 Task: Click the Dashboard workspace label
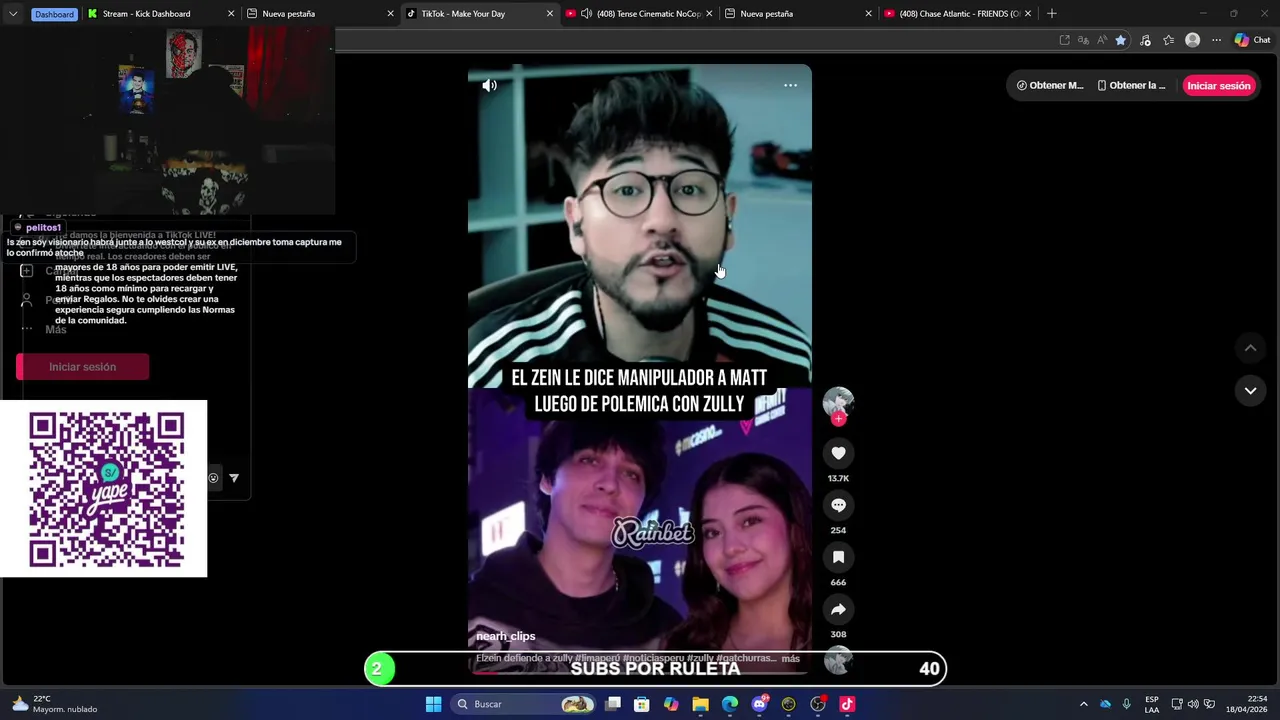click(54, 14)
